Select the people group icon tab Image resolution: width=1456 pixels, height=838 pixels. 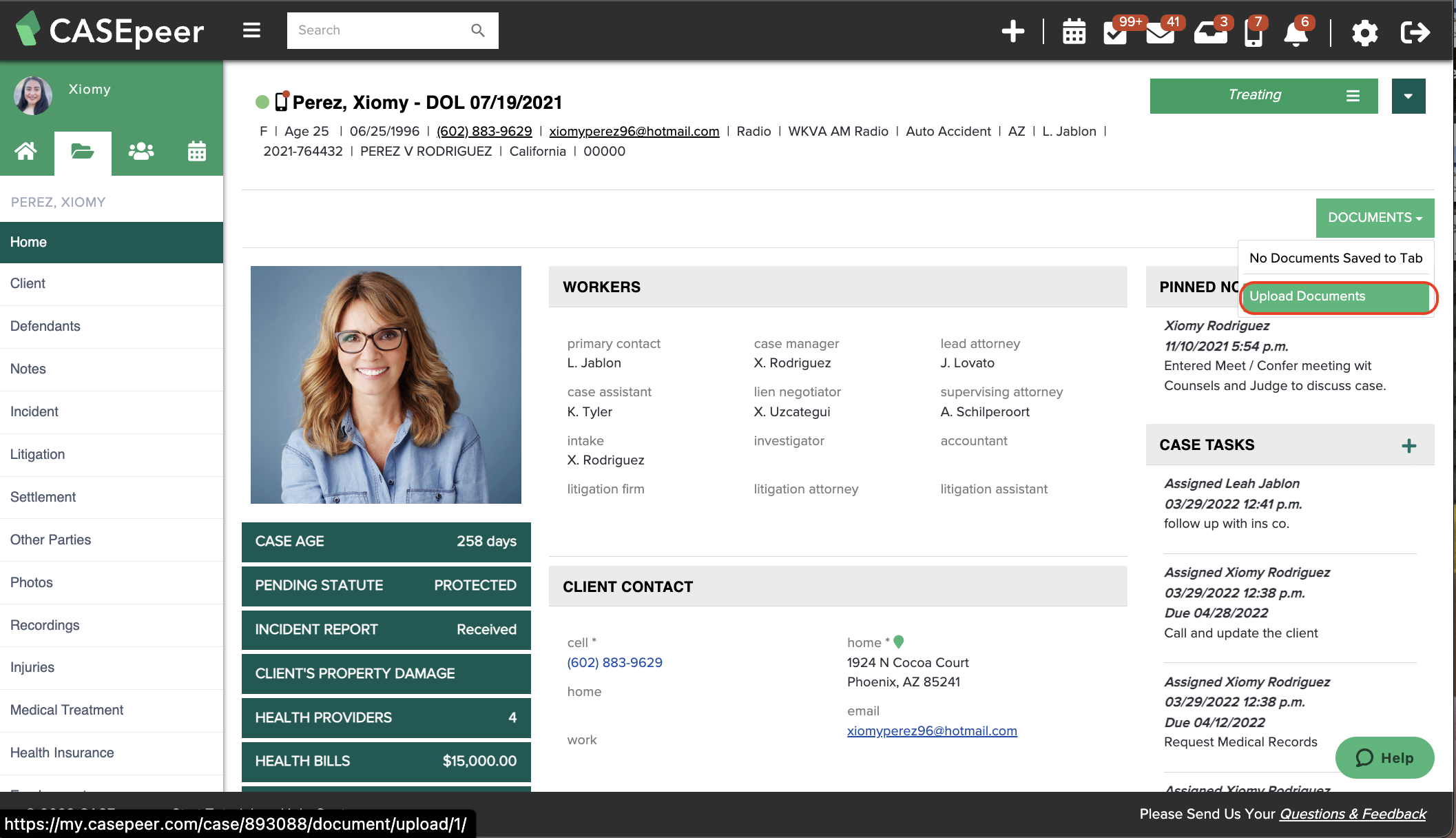point(141,151)
